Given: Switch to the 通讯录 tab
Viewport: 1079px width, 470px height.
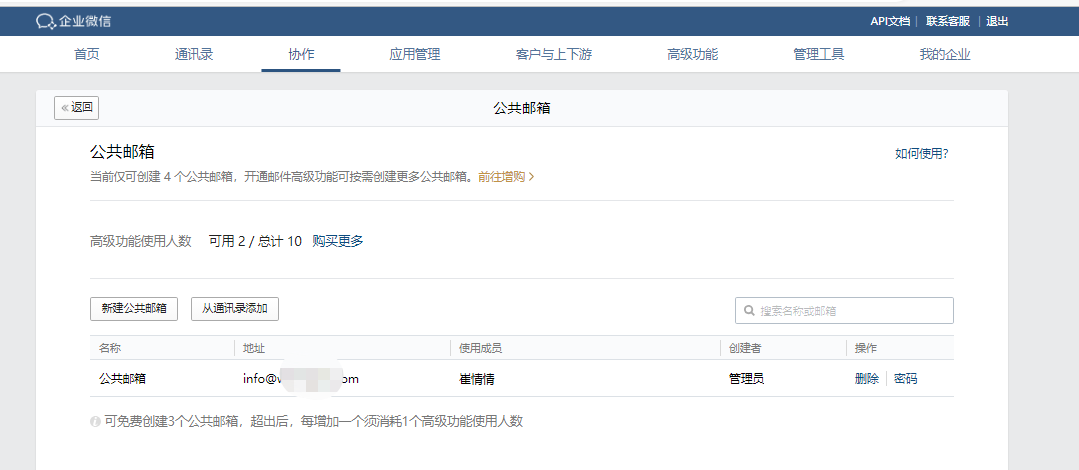Looking at the screenshot, I should [194, 54].
